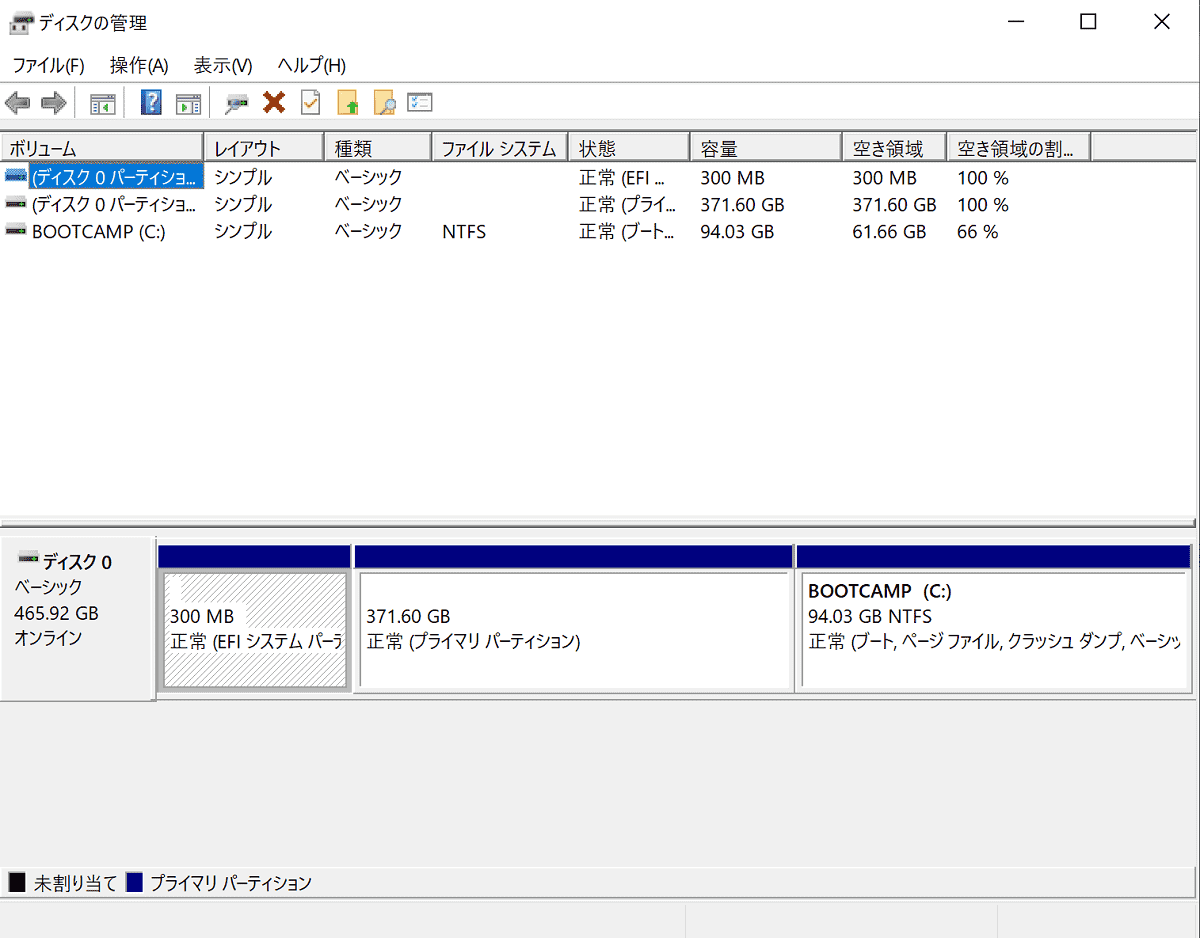Click the folder with magnifying glass icon
Viewport: 1200px width, 938px height.
[384, 103]
